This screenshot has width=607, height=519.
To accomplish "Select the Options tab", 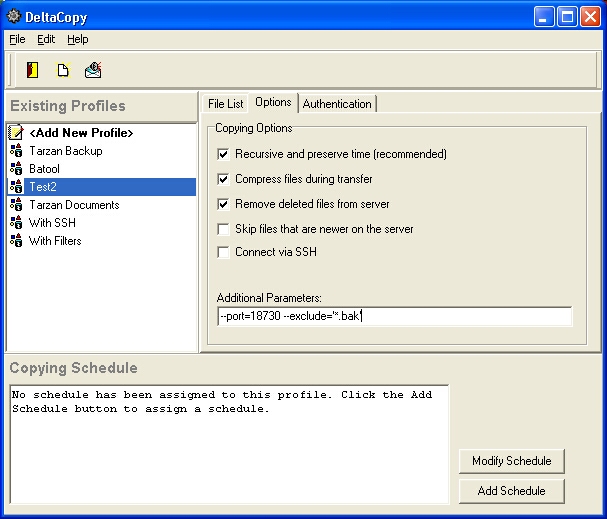I will (x=273, y=102).
